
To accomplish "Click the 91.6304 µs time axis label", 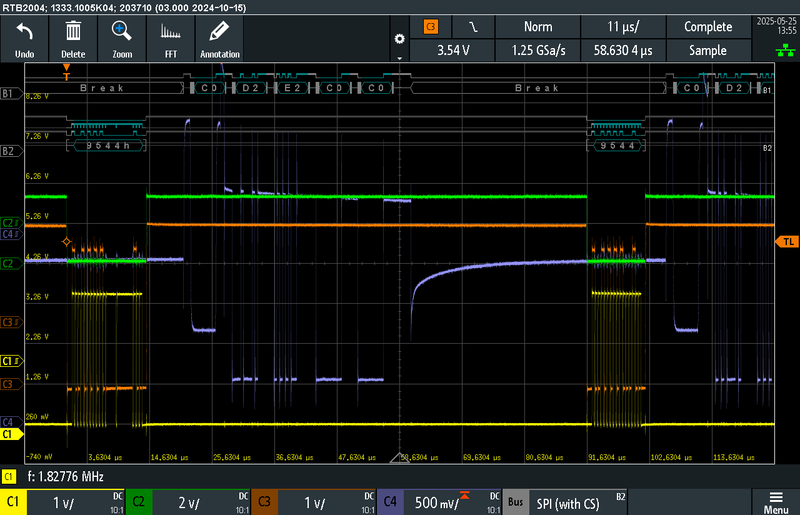I will [607, 457].
